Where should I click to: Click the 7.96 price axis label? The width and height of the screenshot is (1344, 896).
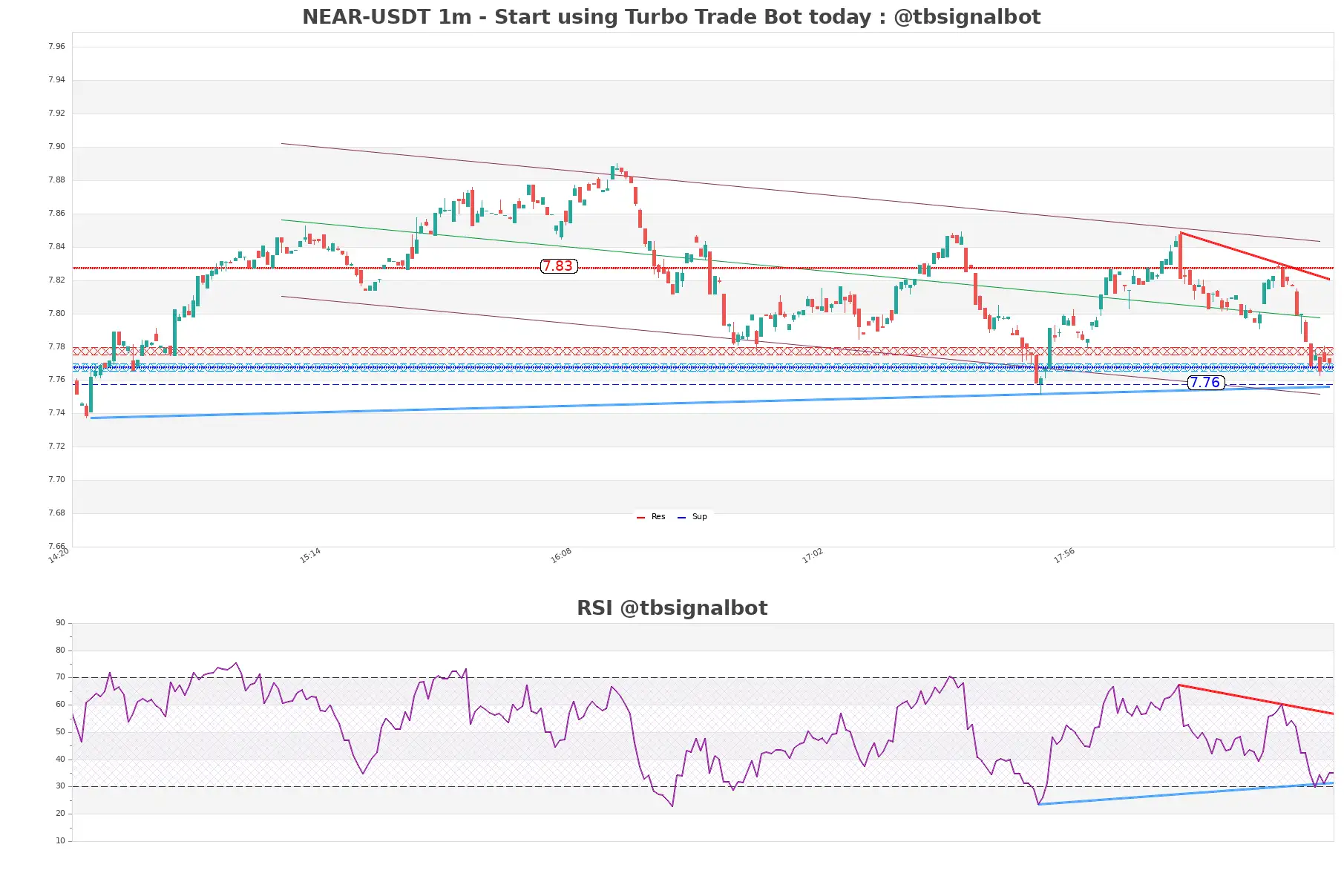56,46
